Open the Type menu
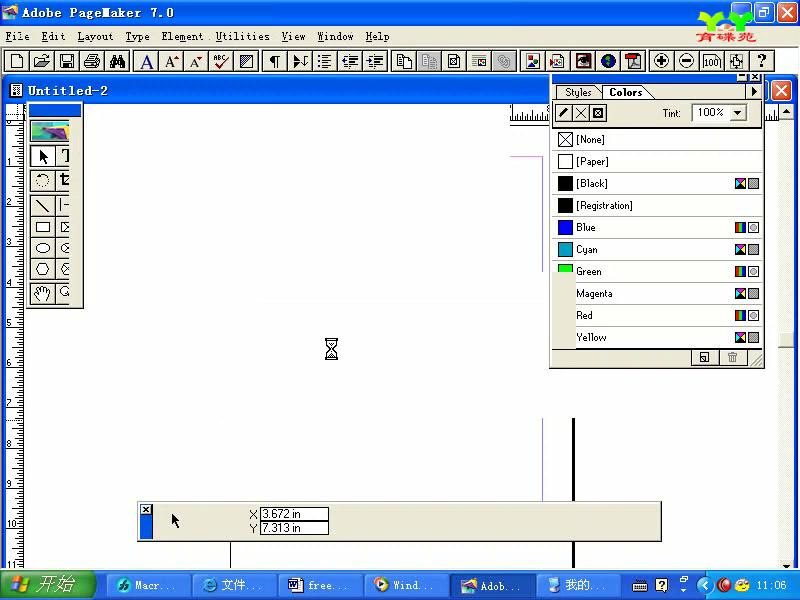This screenshot has height=600, width=800. coord(137,36)
